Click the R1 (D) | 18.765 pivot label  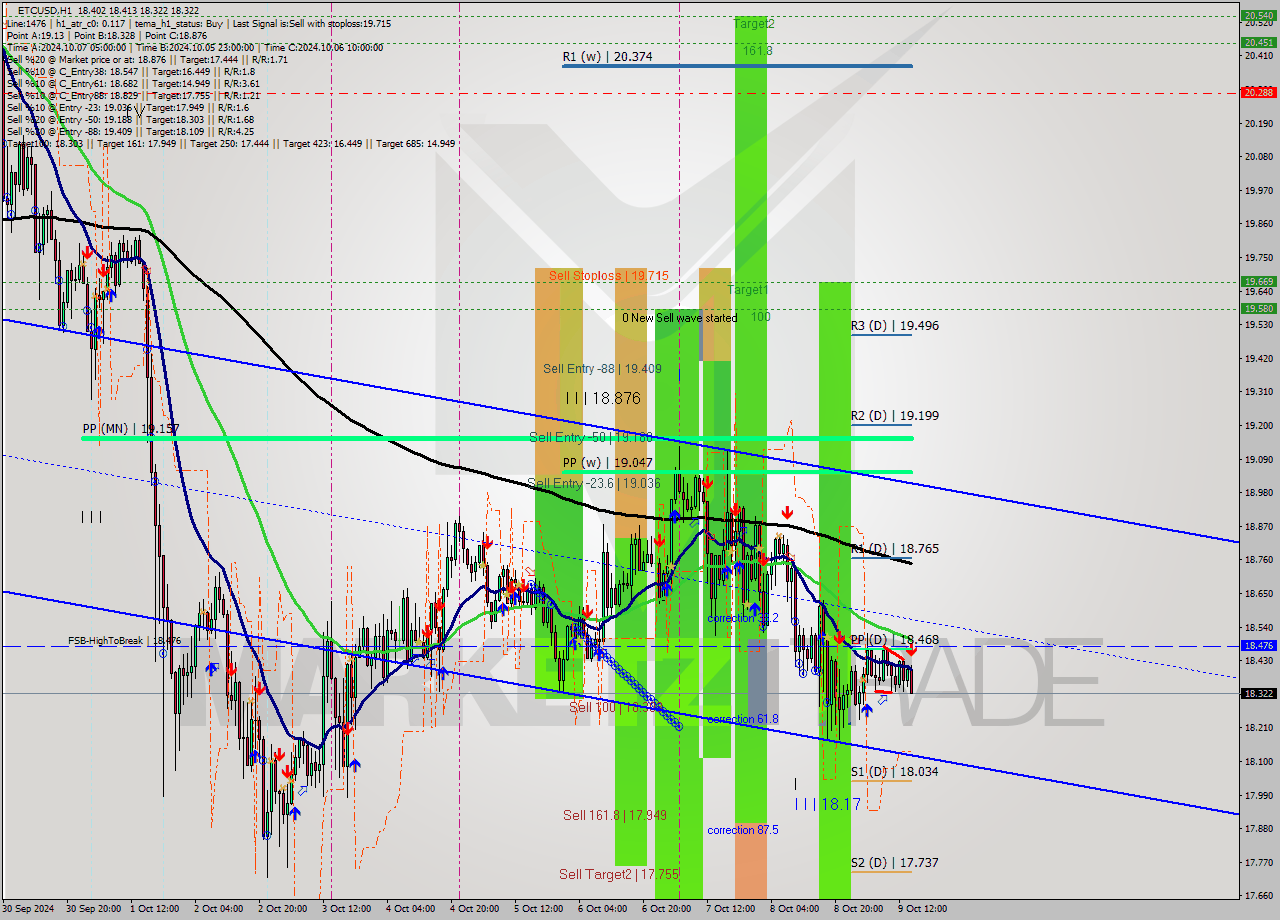(x=895, y=549)
